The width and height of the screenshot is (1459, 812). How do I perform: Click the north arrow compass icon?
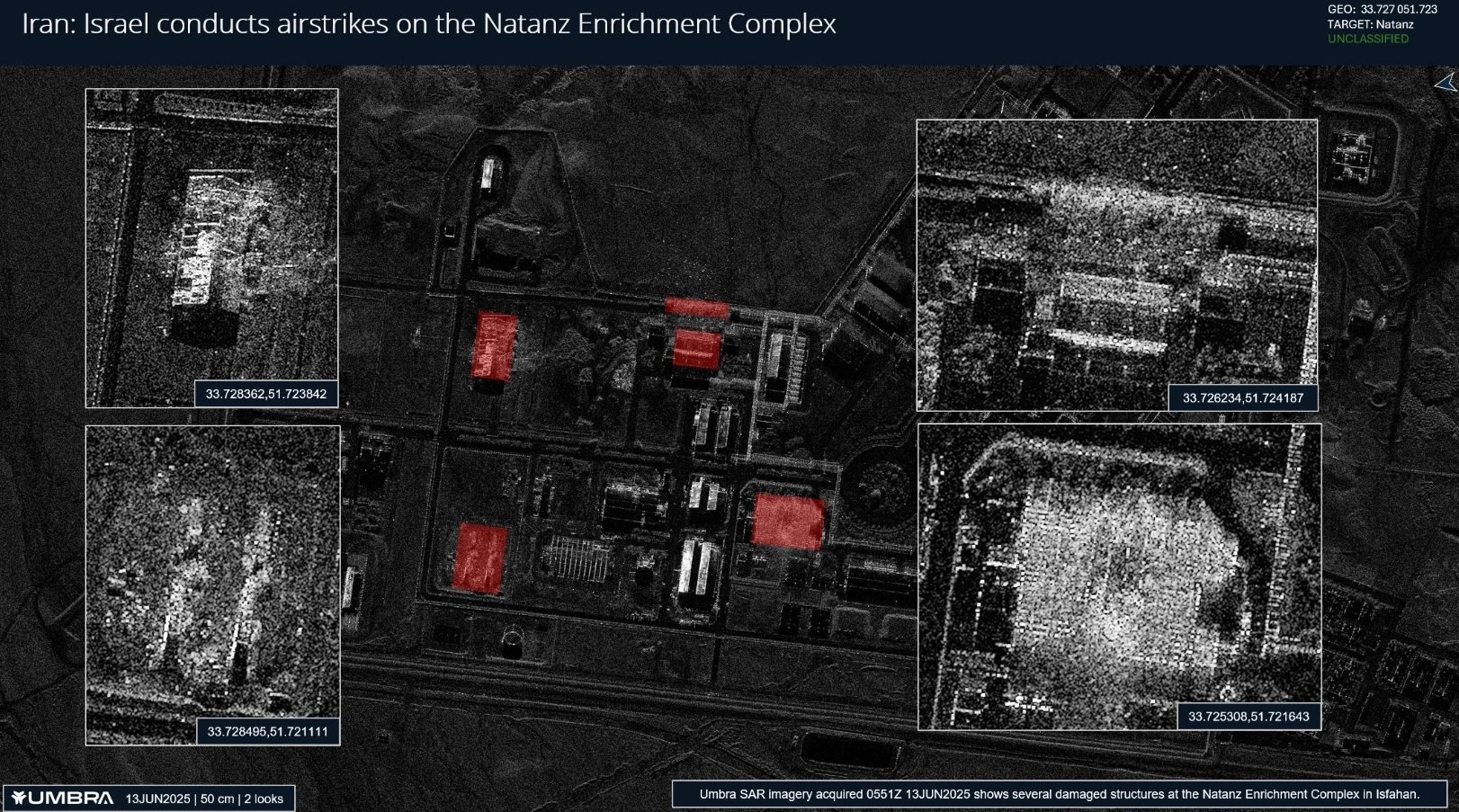(1446, 84)
